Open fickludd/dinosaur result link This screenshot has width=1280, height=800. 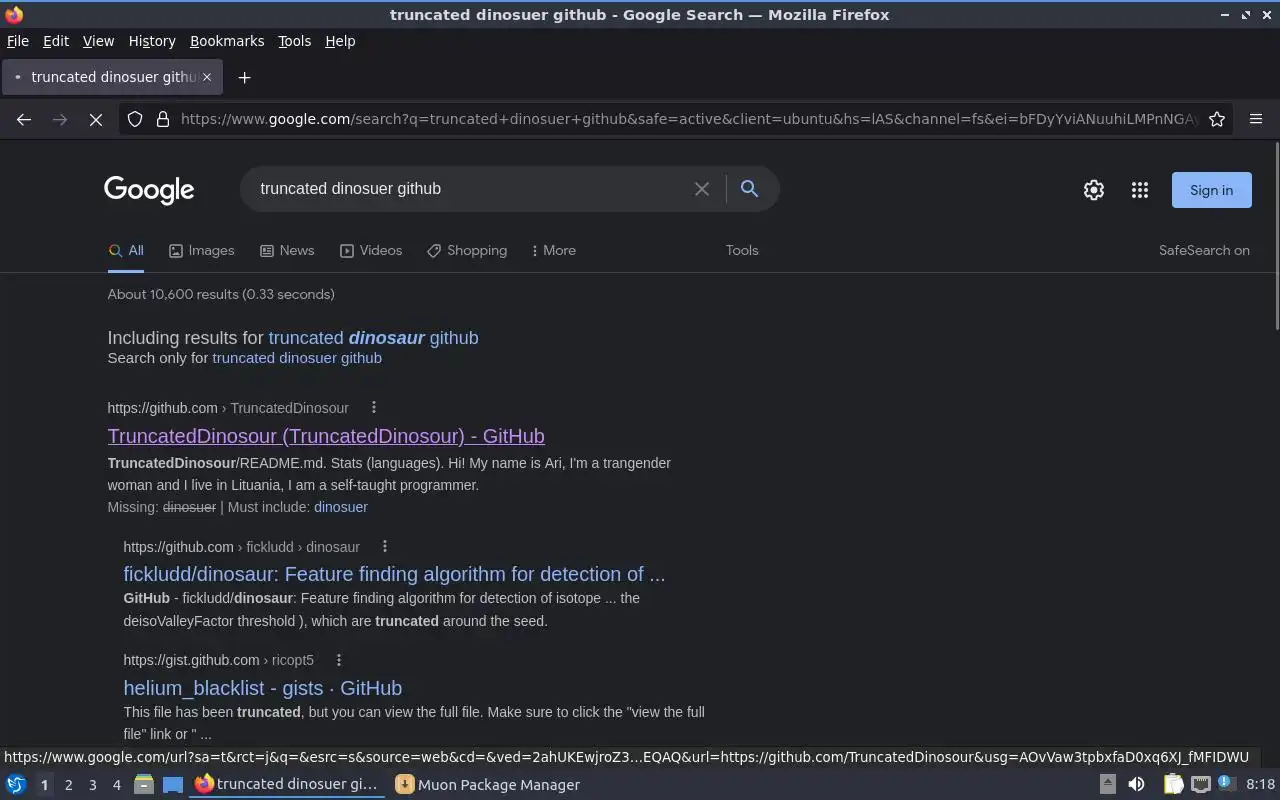pos(394,574)
